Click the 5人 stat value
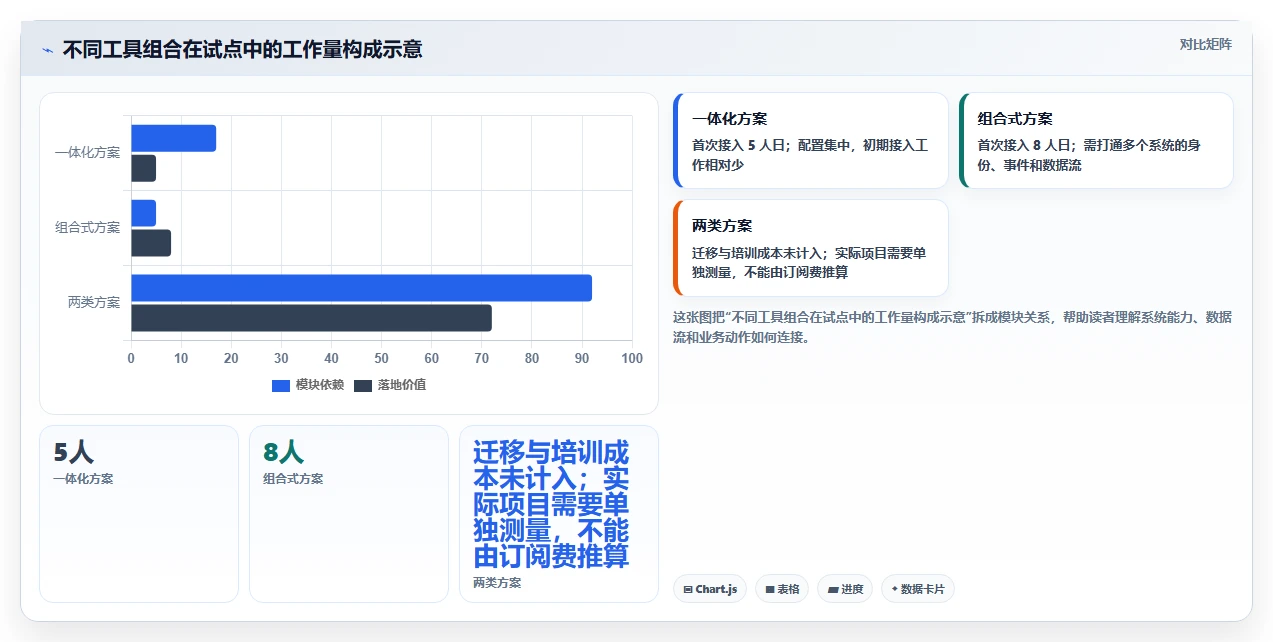 pyautogui.click(x=74, y=453)
